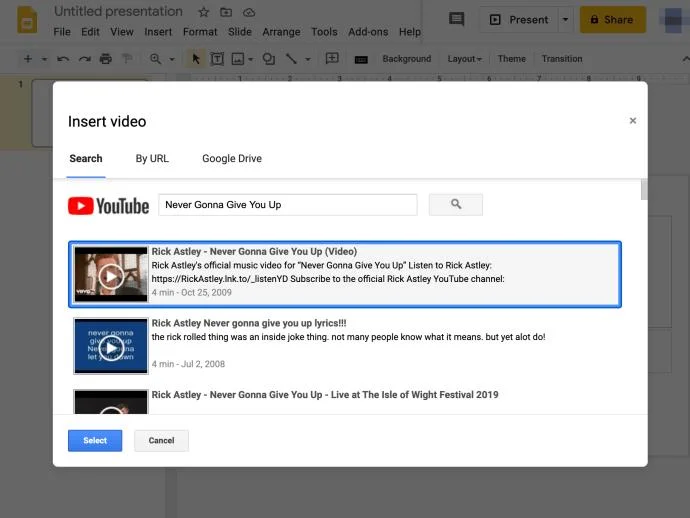Click '4 min - Oct 25, 2009' text
The width and height of the screenshot is (690, 518).
point(191,292)
